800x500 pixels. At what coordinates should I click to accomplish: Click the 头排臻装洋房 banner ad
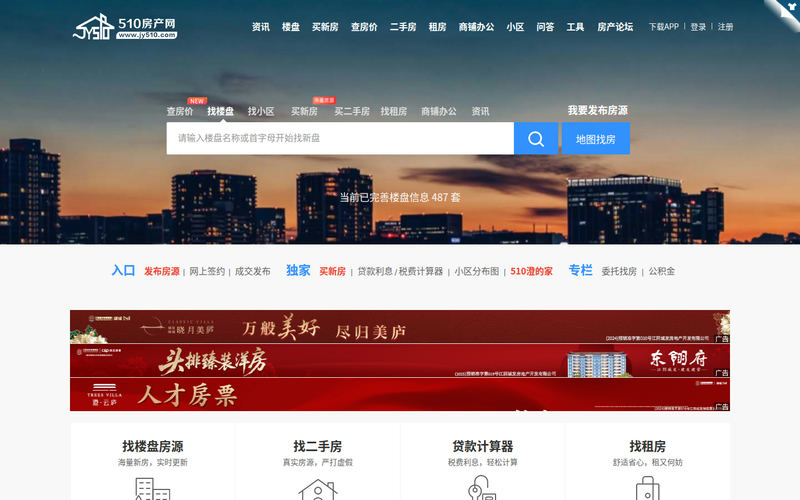400,361
